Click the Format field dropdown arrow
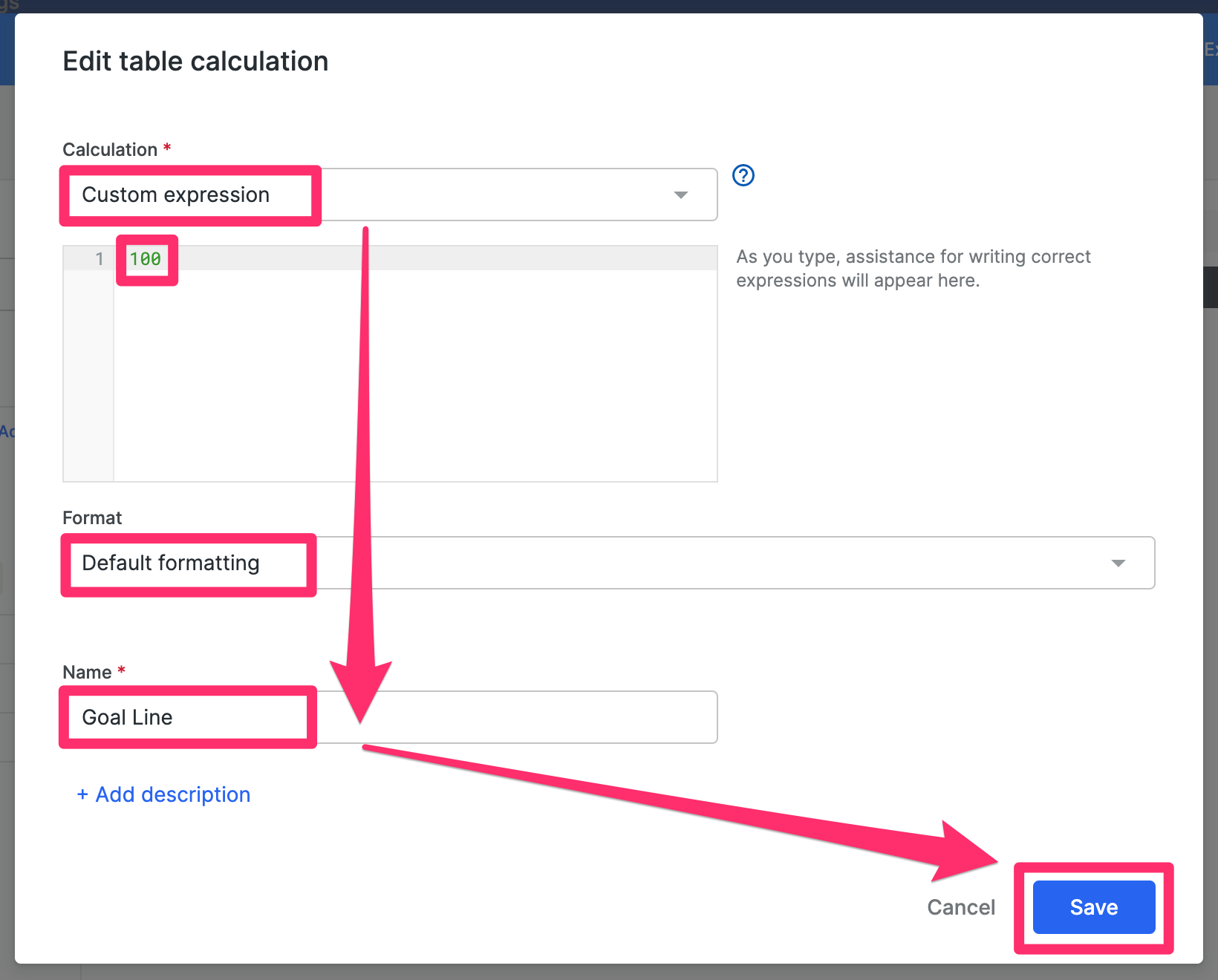Screen dimensions: 1218x980 [x=1119, y=563]
